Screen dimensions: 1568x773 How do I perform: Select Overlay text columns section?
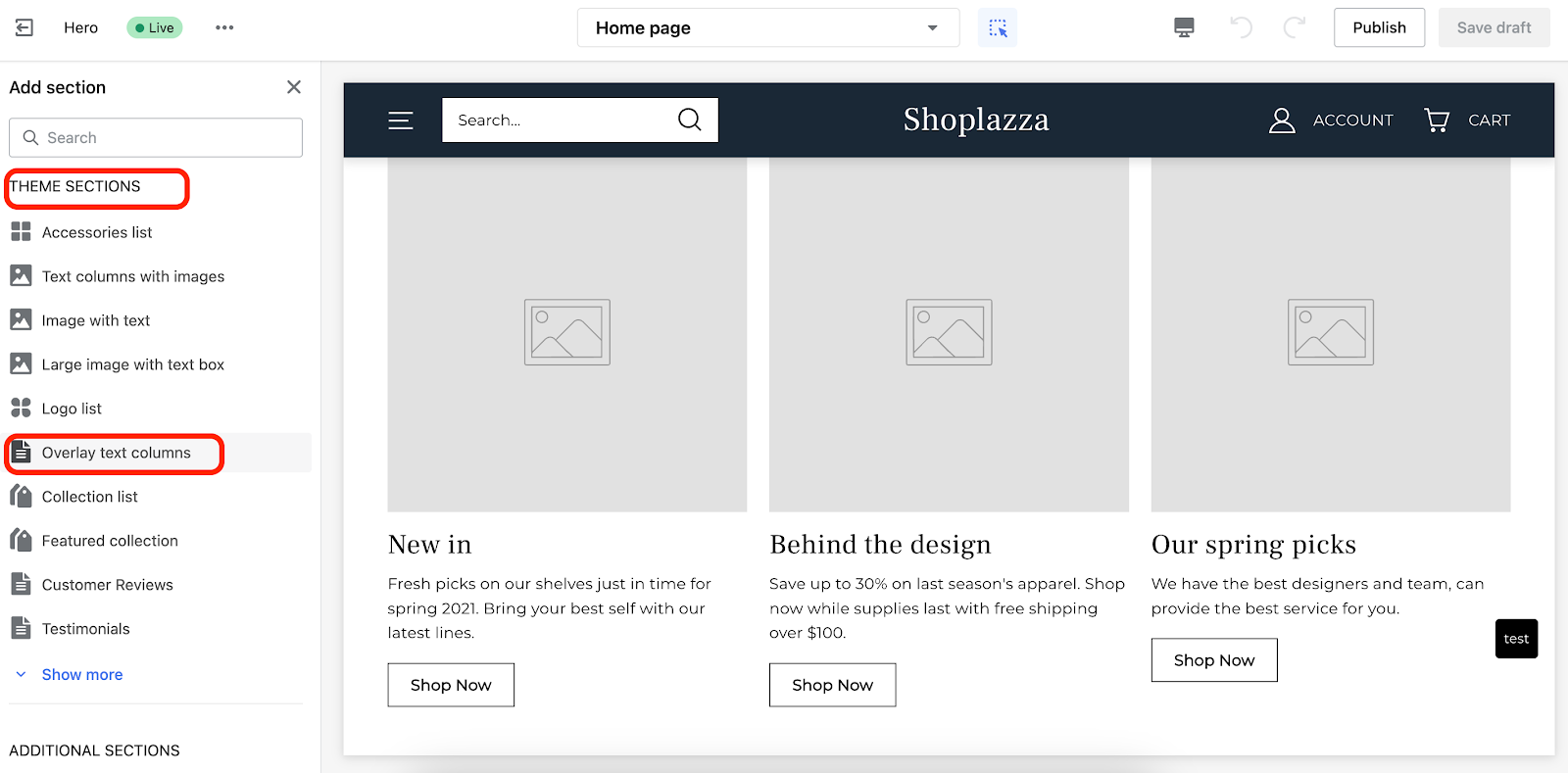116,453
